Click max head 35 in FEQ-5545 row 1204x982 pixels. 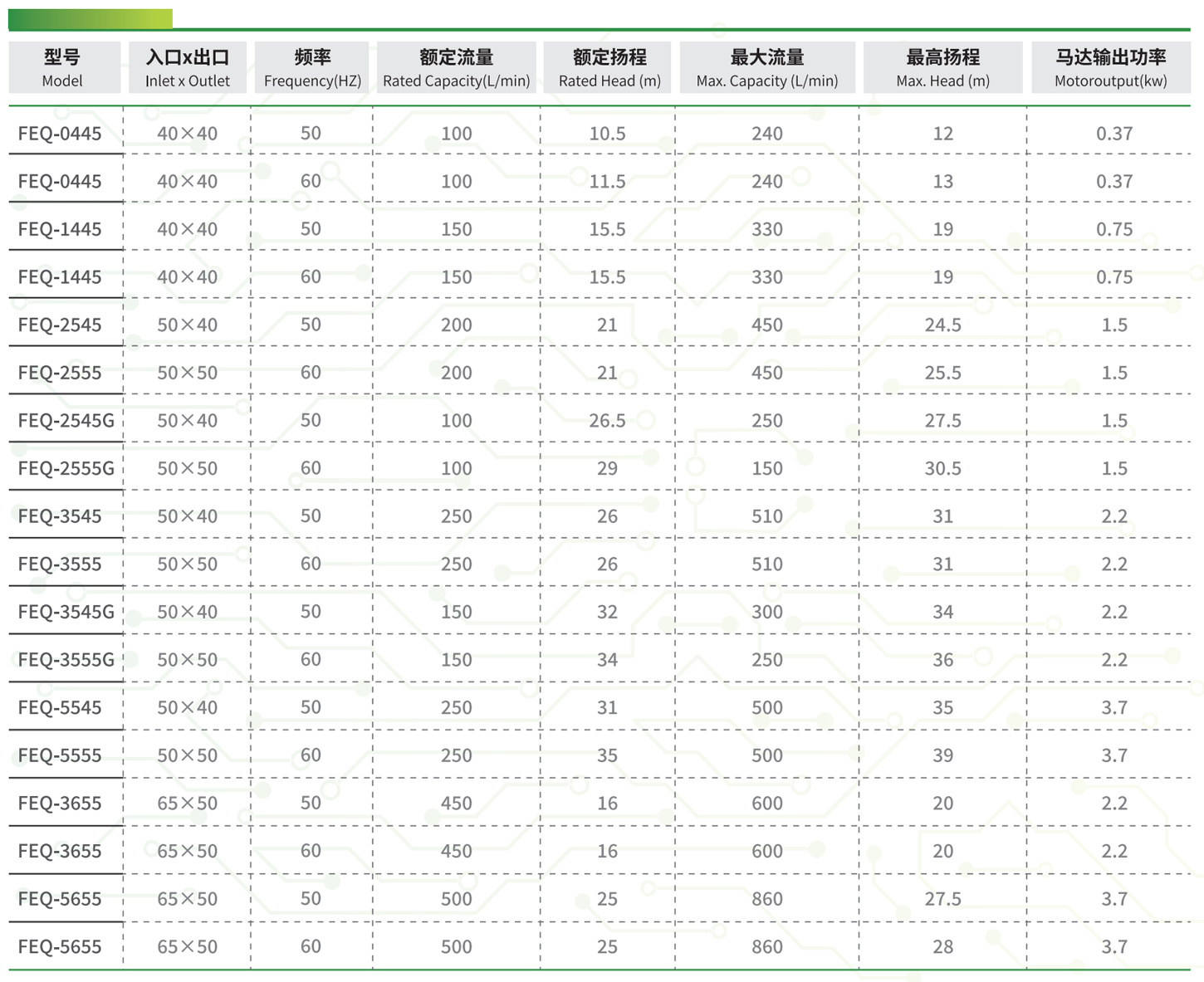(x=943, y=708)
